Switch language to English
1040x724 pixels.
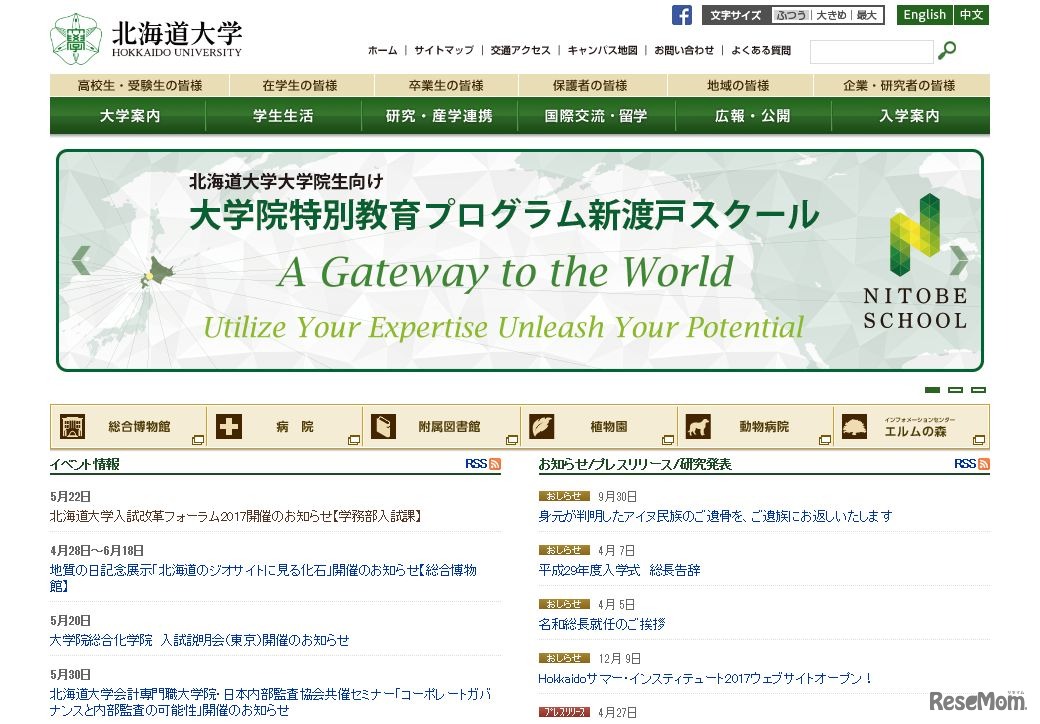925,15
